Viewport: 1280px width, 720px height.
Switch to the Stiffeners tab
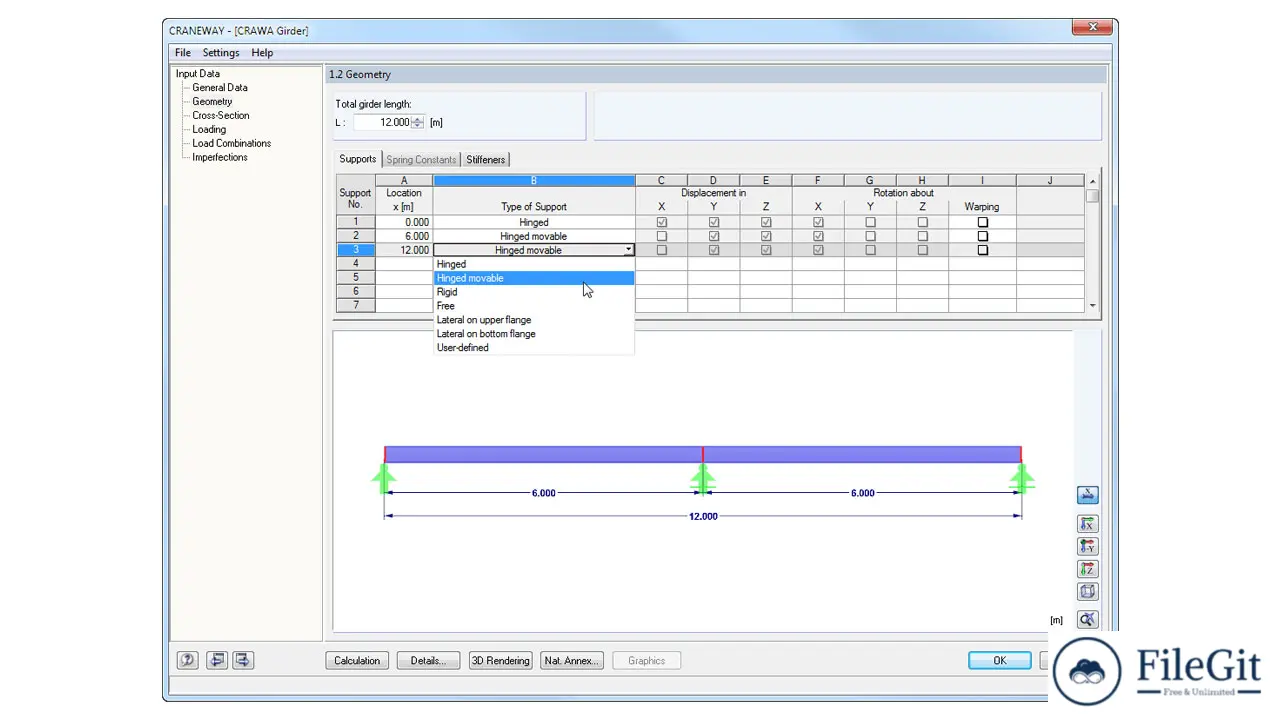point(486,160)
